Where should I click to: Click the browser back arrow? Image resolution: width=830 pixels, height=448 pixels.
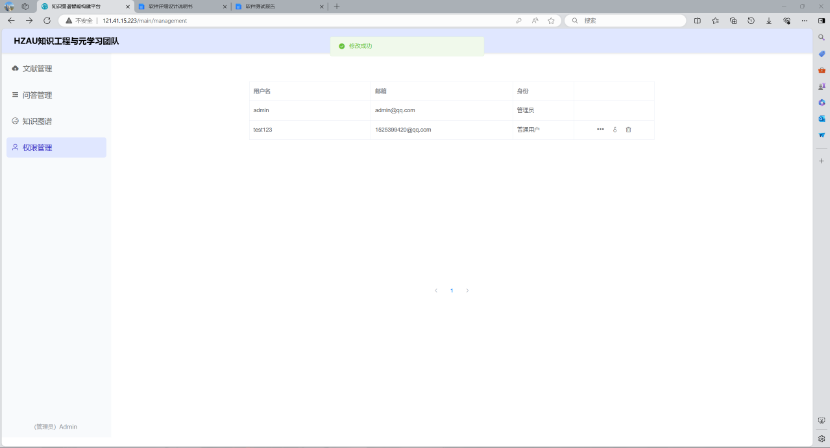[x=11, y=20]
